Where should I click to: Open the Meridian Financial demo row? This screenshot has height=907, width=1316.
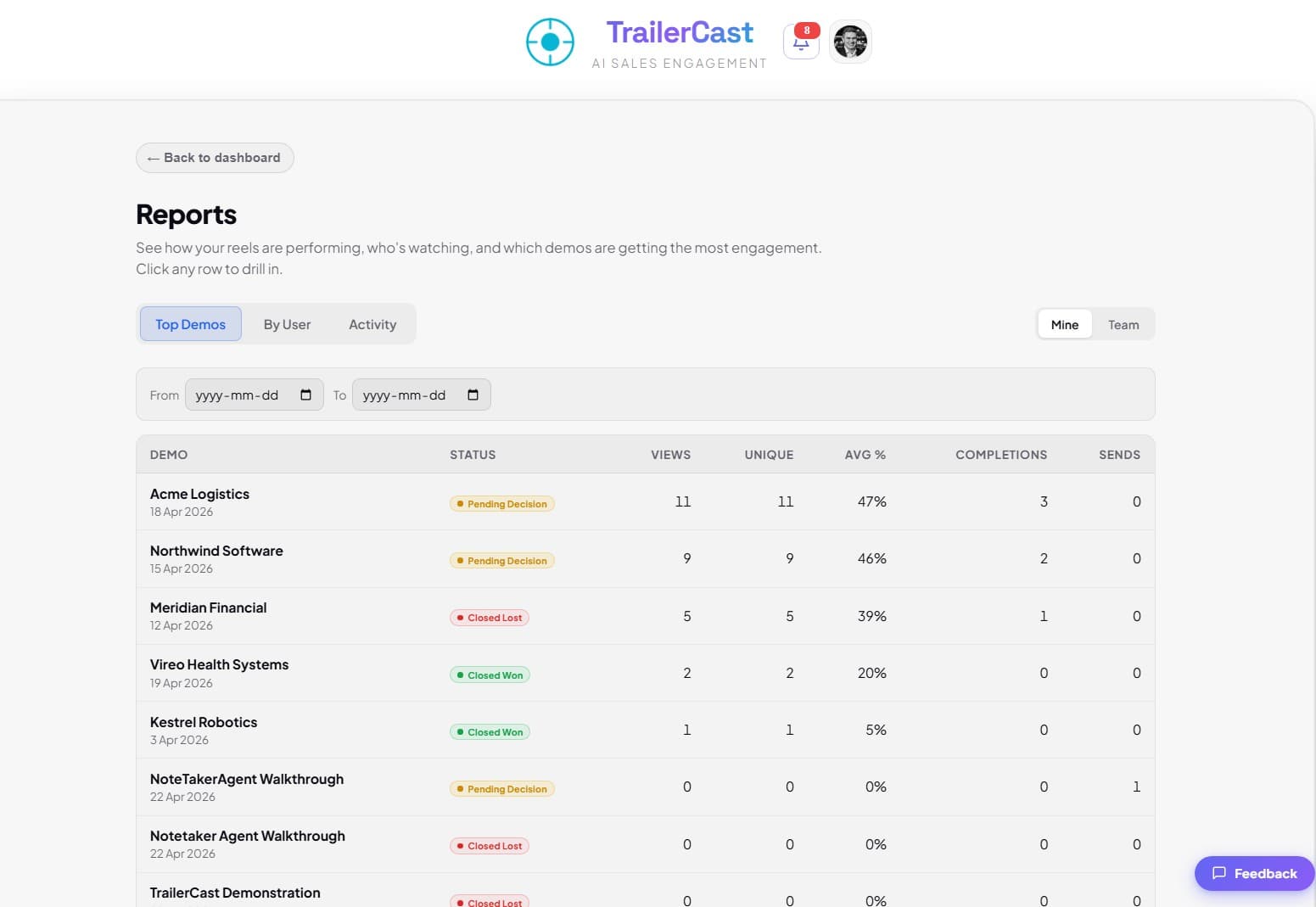tap(646, 616)
